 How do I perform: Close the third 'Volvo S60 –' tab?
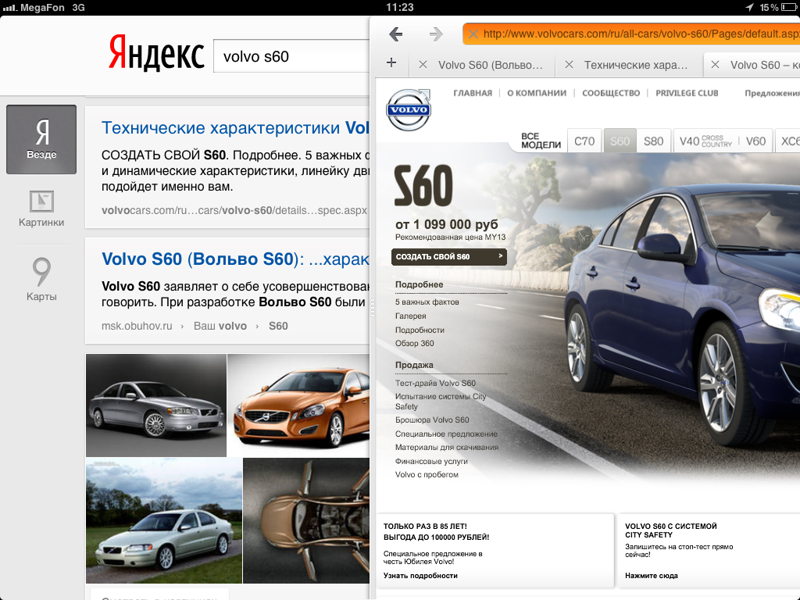(715, 65)
